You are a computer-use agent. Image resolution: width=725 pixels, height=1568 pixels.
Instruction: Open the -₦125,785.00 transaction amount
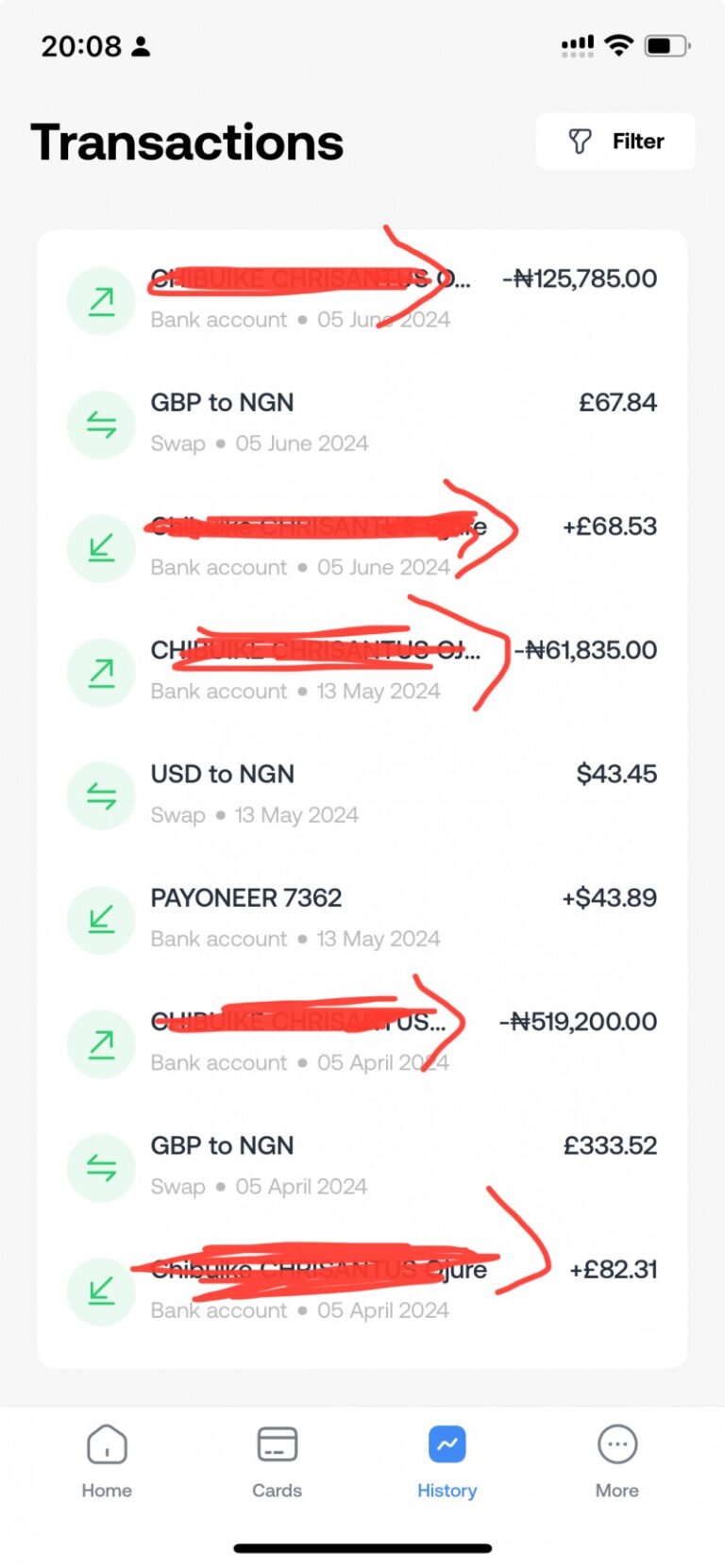(580, 279)
